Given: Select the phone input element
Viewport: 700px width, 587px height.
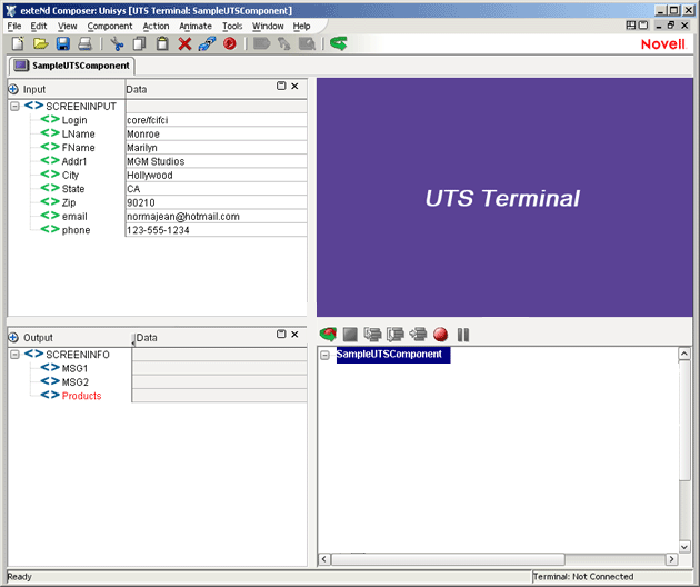Looking at the screenshot, I should coord(76,230).
